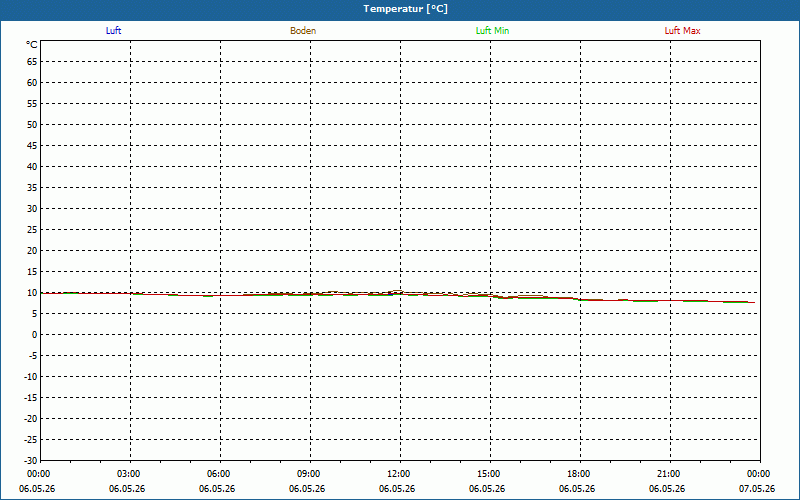The height and width of the screenshot is (500, 800).
Task: Click the Boden legend label
Action: coord(303,31)
